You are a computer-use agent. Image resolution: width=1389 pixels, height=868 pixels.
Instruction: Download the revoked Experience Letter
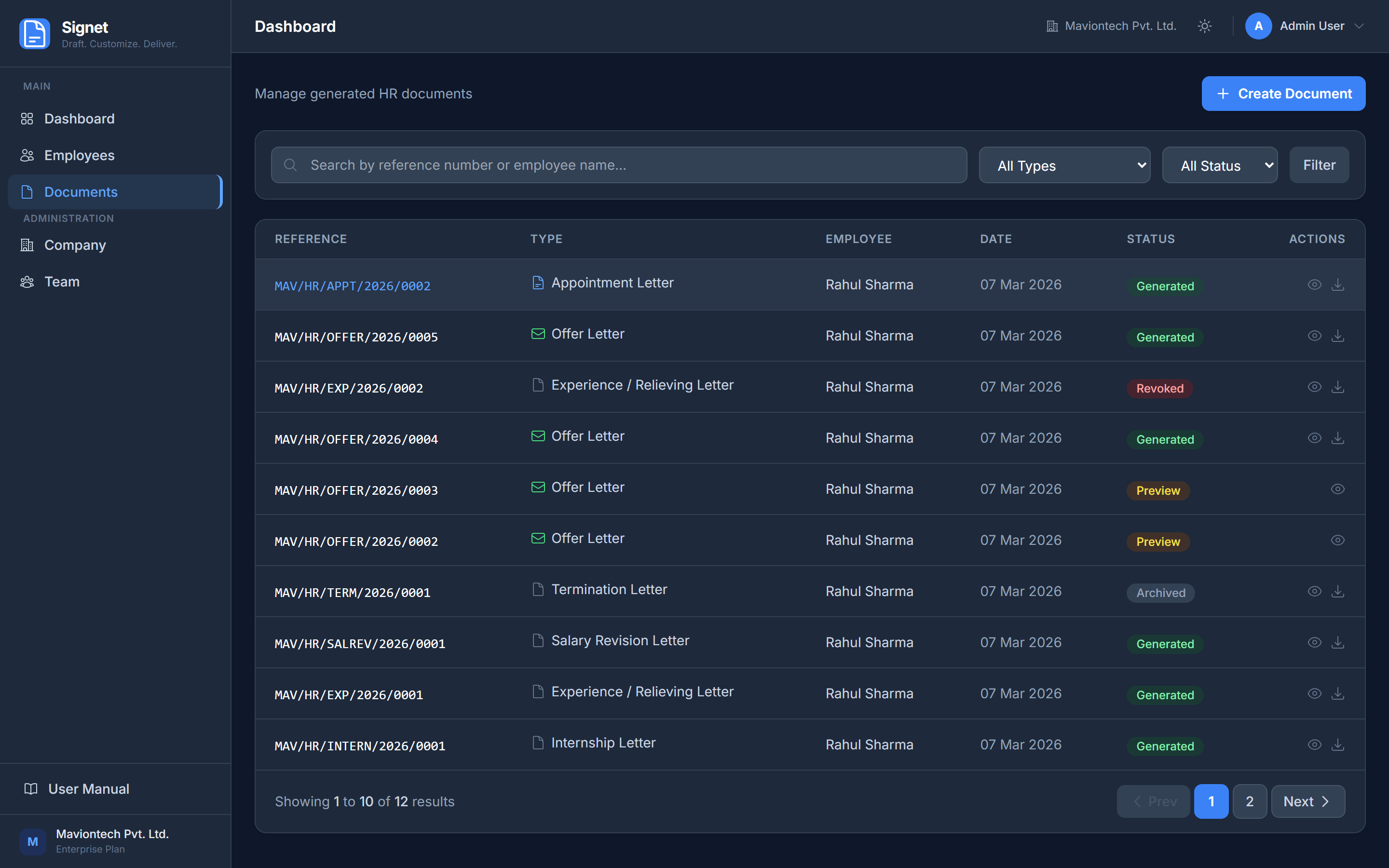[1337, 387]
